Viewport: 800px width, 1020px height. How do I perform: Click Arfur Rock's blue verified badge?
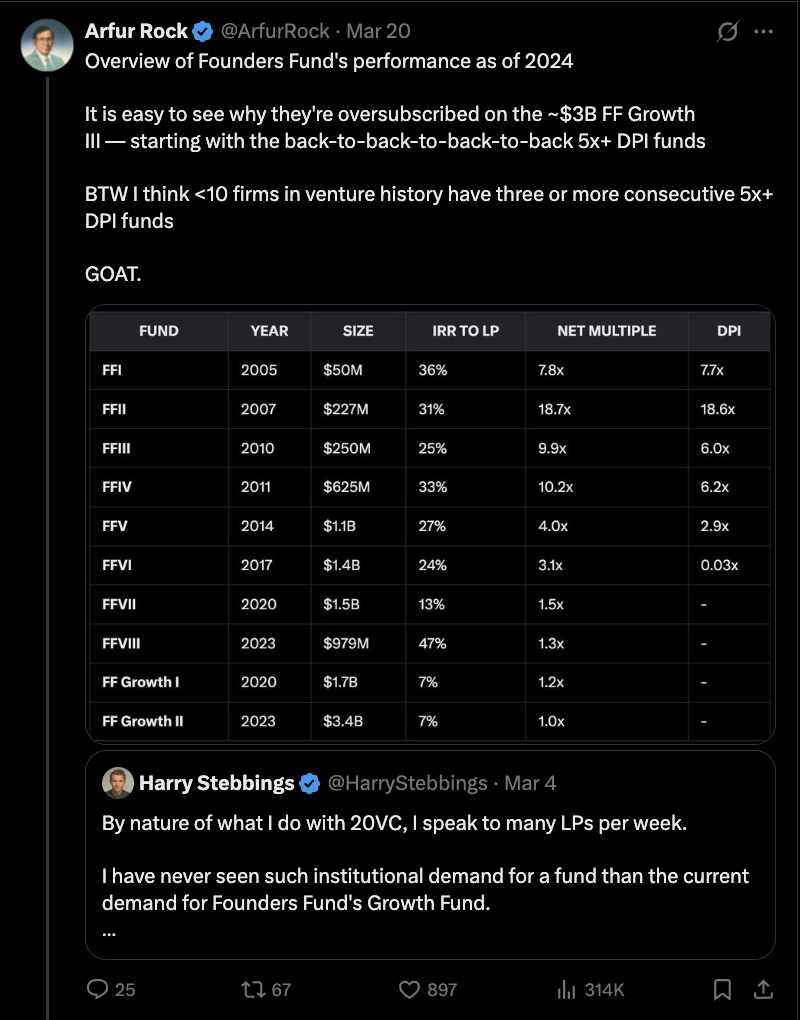[203, 31]
